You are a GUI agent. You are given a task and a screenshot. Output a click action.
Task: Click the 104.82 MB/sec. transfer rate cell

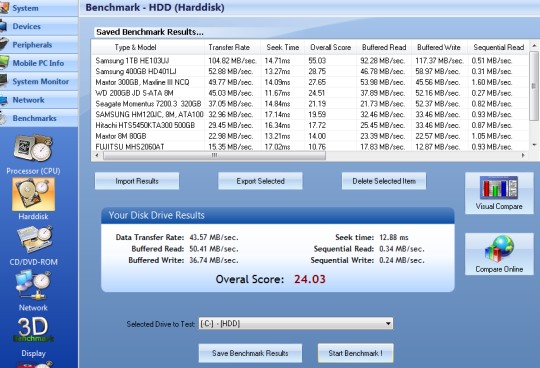(x=232, y=61)
